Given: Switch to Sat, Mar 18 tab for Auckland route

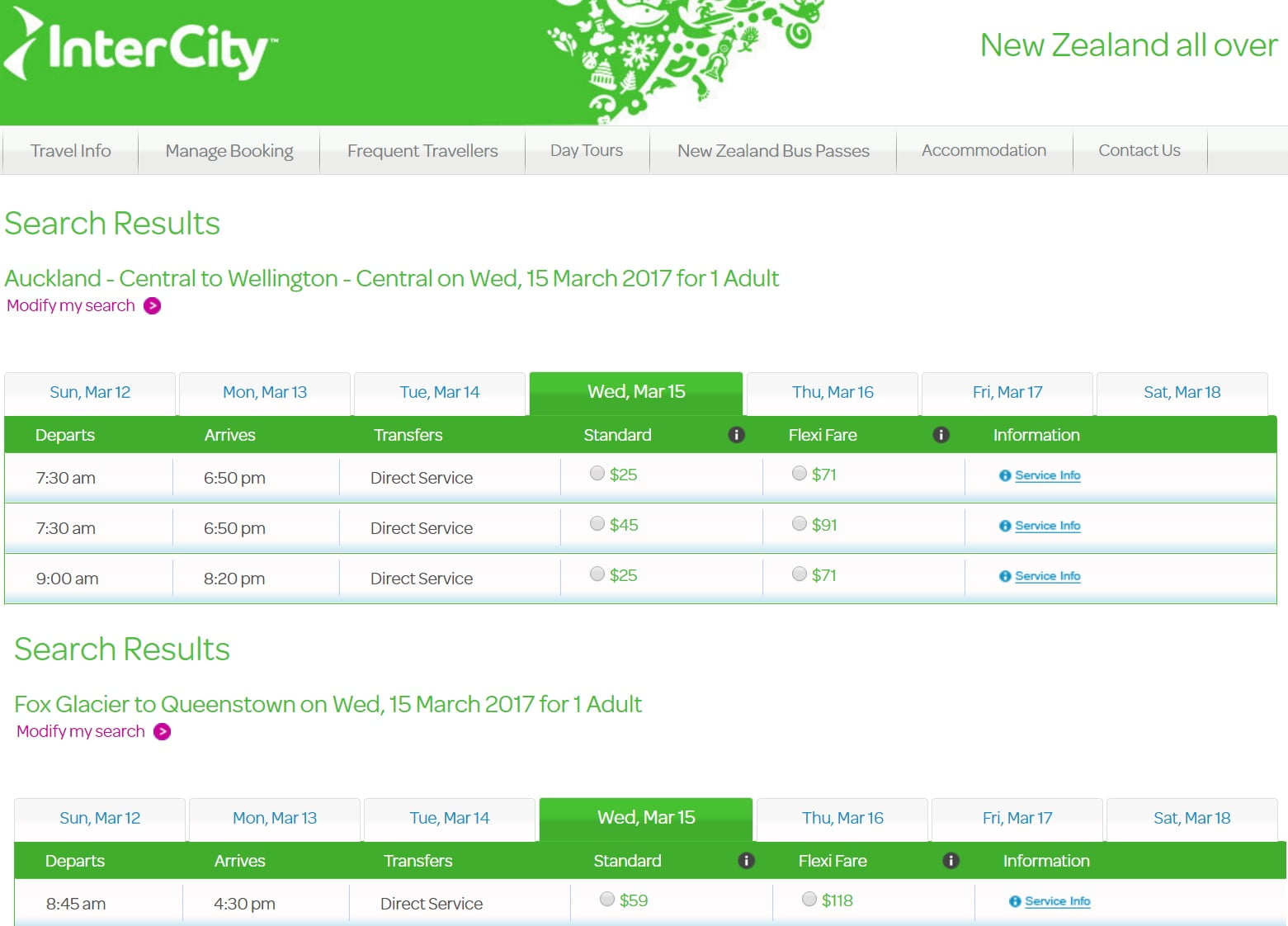Looking at the screenshot, I should 1182,393.
